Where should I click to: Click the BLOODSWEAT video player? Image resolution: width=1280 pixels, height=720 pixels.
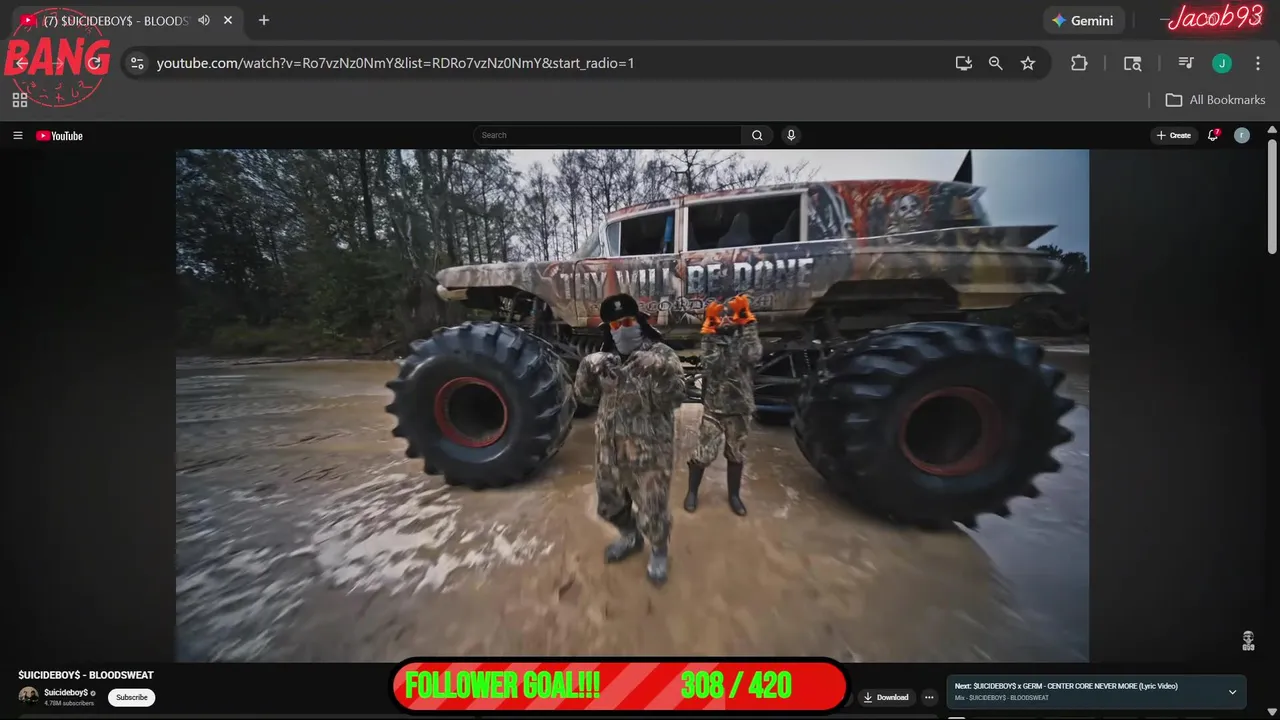point(632,405)
